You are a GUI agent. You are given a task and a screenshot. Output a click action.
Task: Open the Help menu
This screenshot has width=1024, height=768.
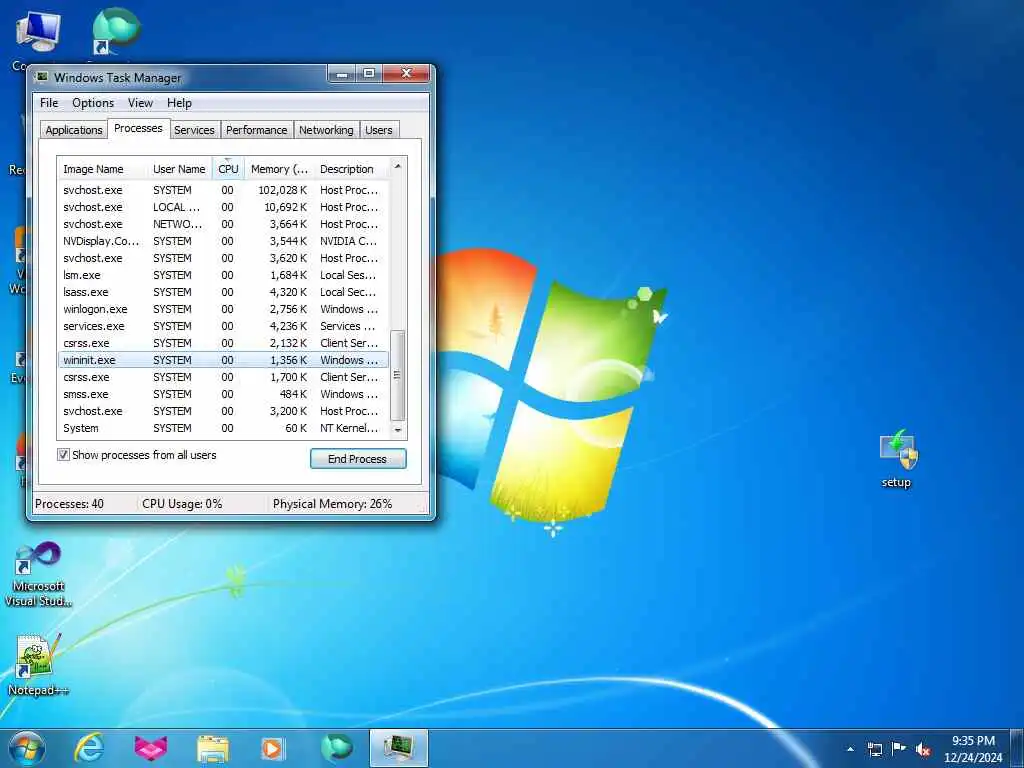(179, 103)
